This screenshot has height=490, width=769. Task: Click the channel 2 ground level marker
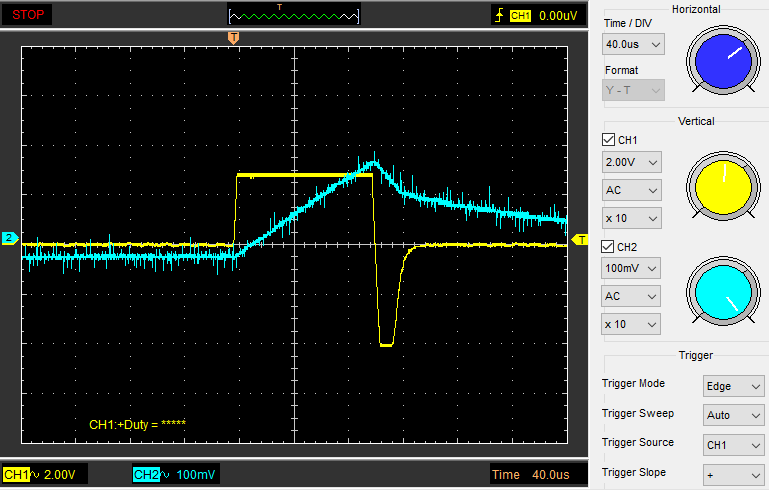(x=9, y=238)
